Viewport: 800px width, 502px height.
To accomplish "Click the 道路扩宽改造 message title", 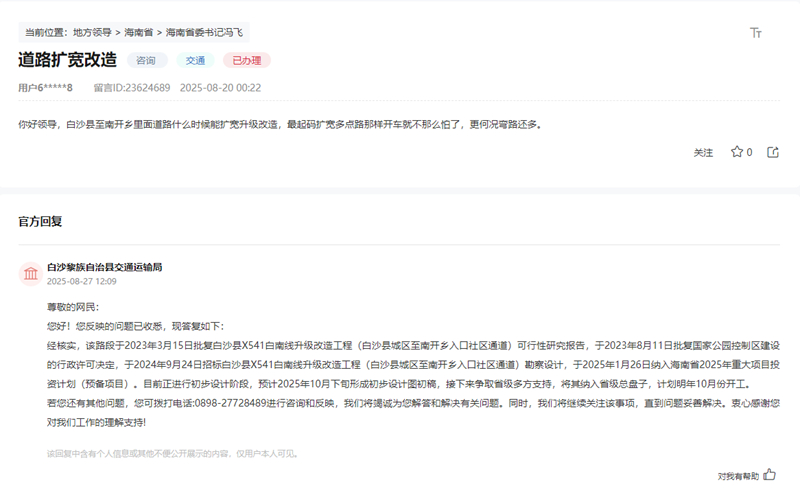I will pyautogui.click(x=67, y=60).
